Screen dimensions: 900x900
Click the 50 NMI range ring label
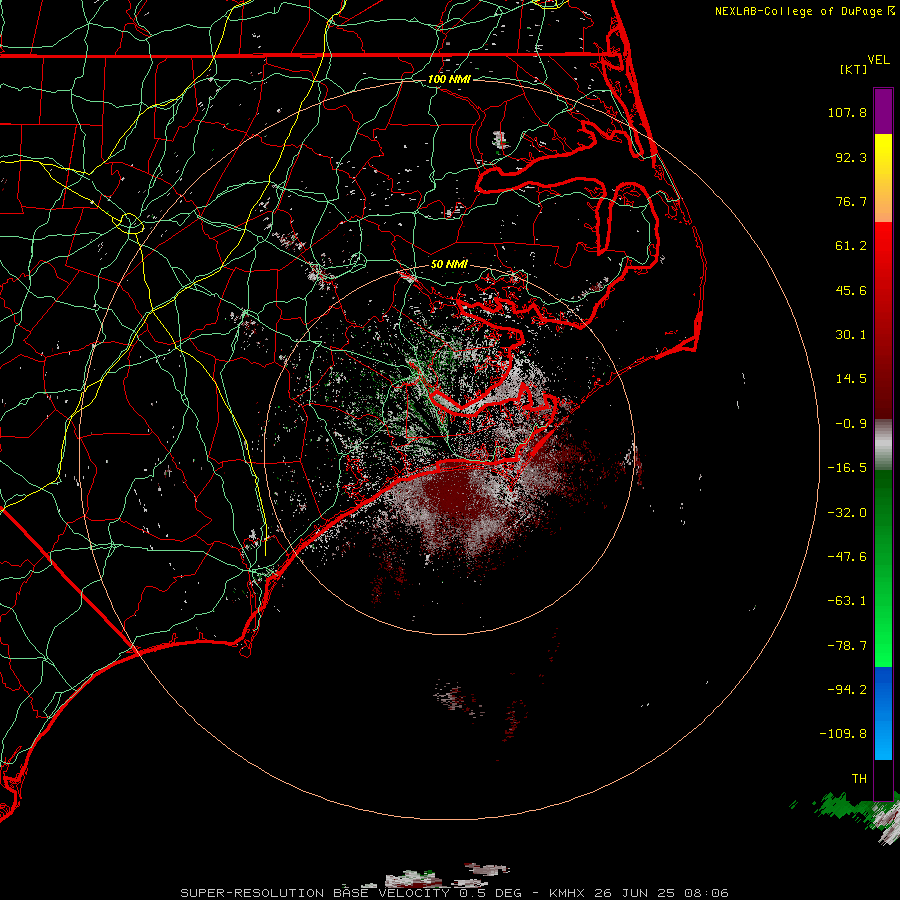point(449,264)
